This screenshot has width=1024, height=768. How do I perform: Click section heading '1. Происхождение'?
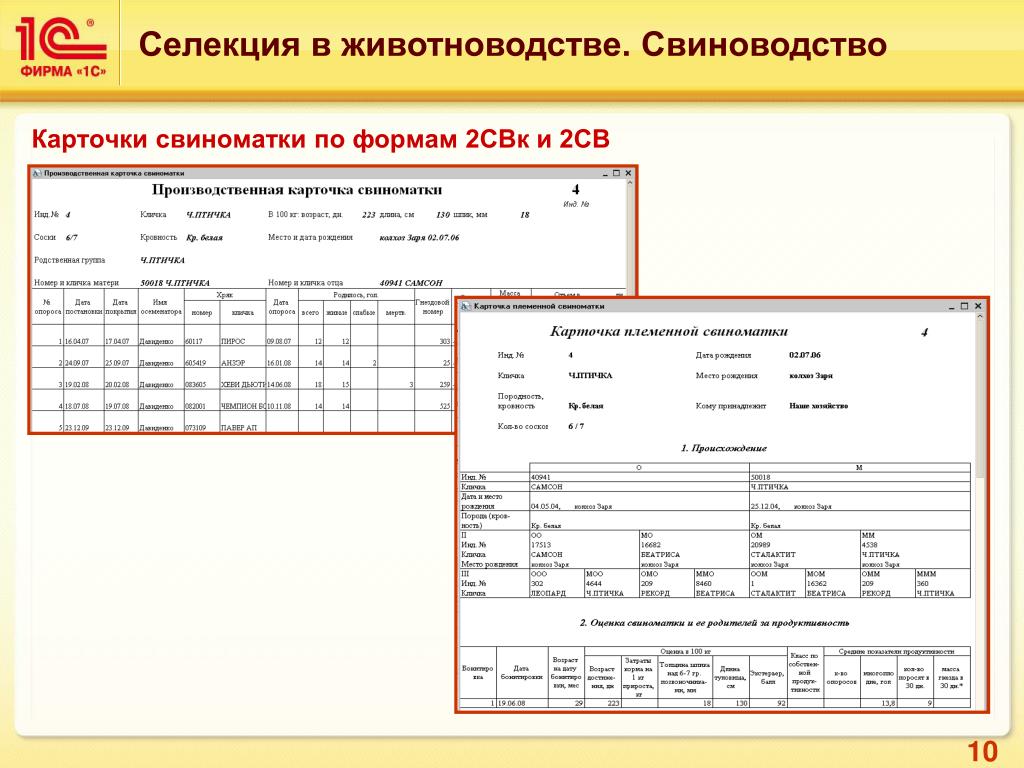click(724, 449)
